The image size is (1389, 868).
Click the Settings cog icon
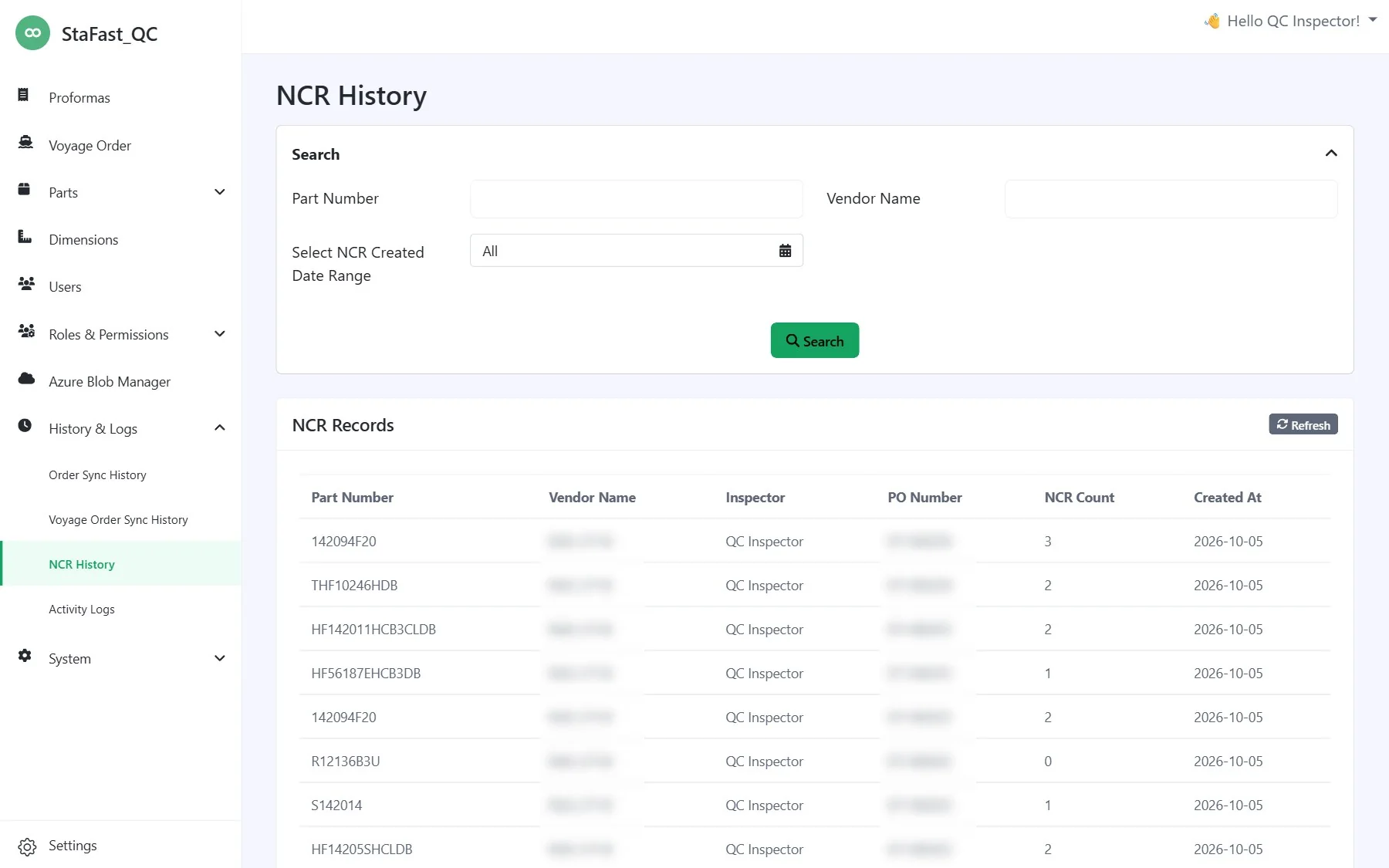coord(27,846)
